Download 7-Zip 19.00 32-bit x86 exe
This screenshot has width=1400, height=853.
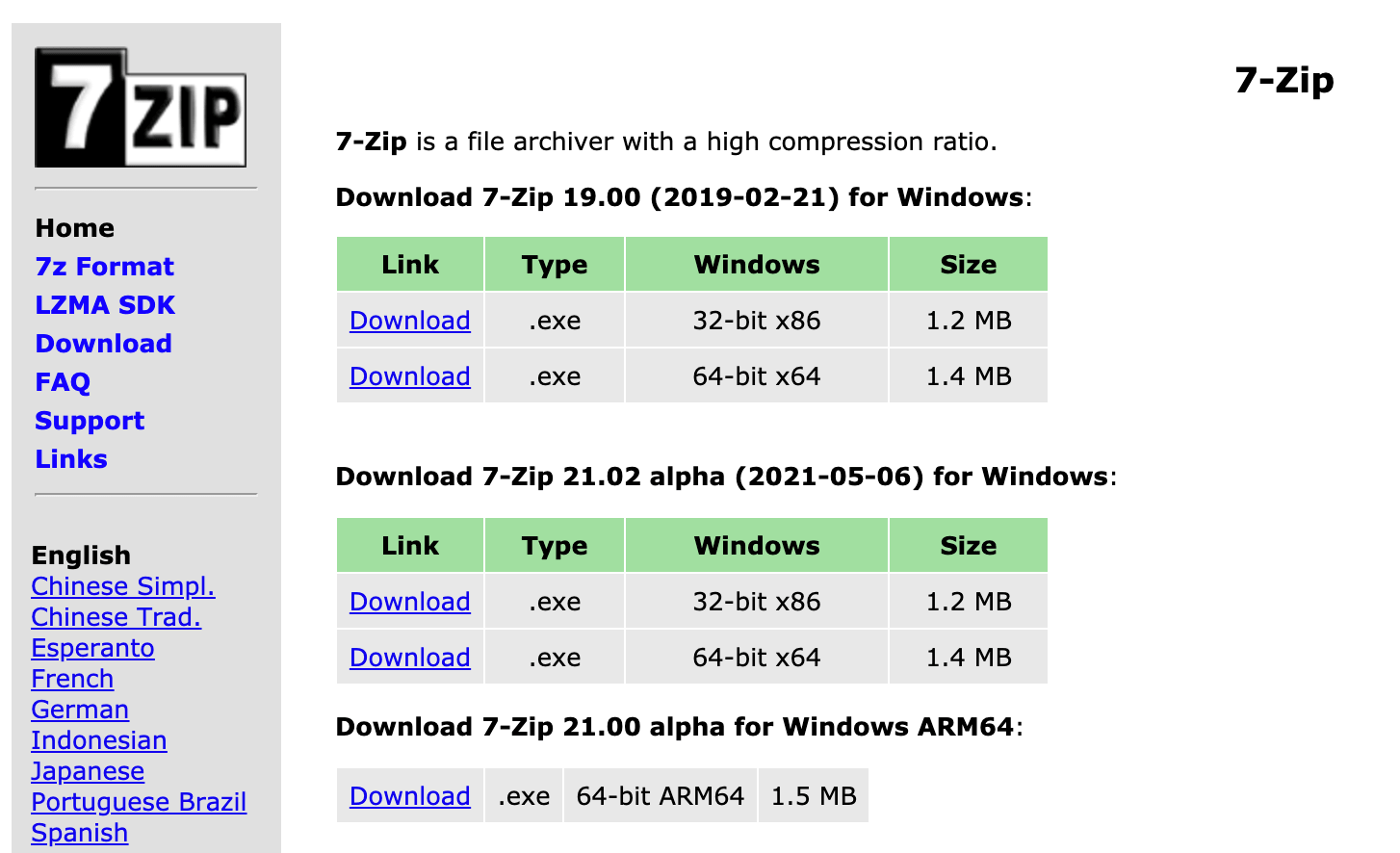click(409, 320)
